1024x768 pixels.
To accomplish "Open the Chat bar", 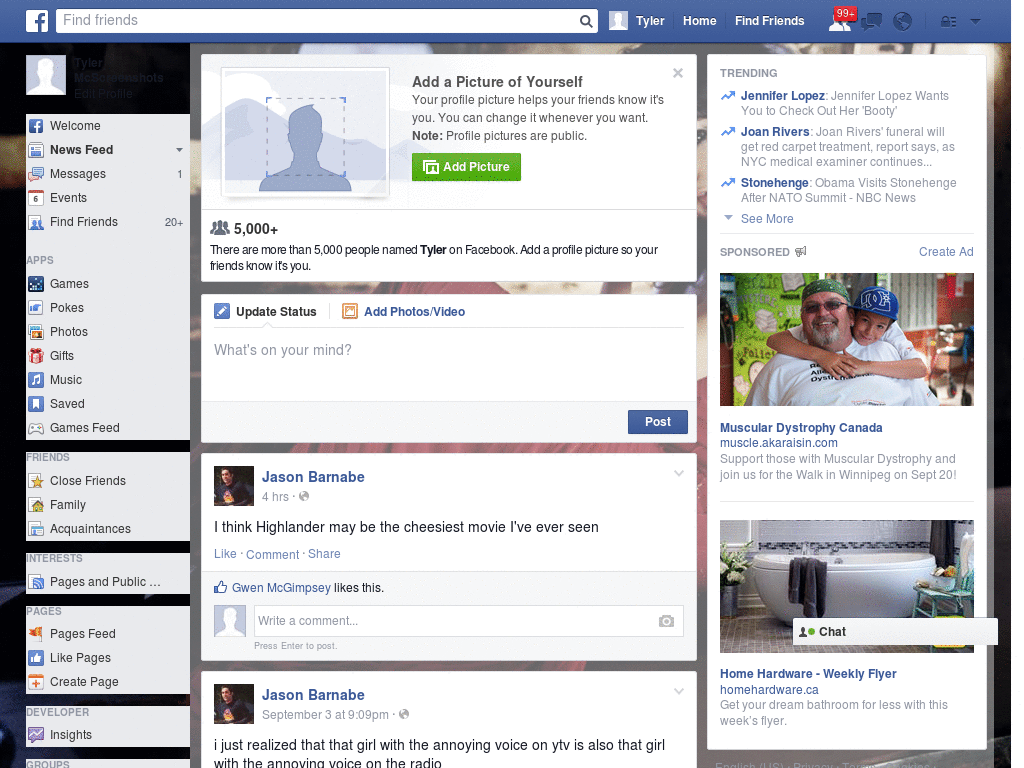I will tap(895, 632).
